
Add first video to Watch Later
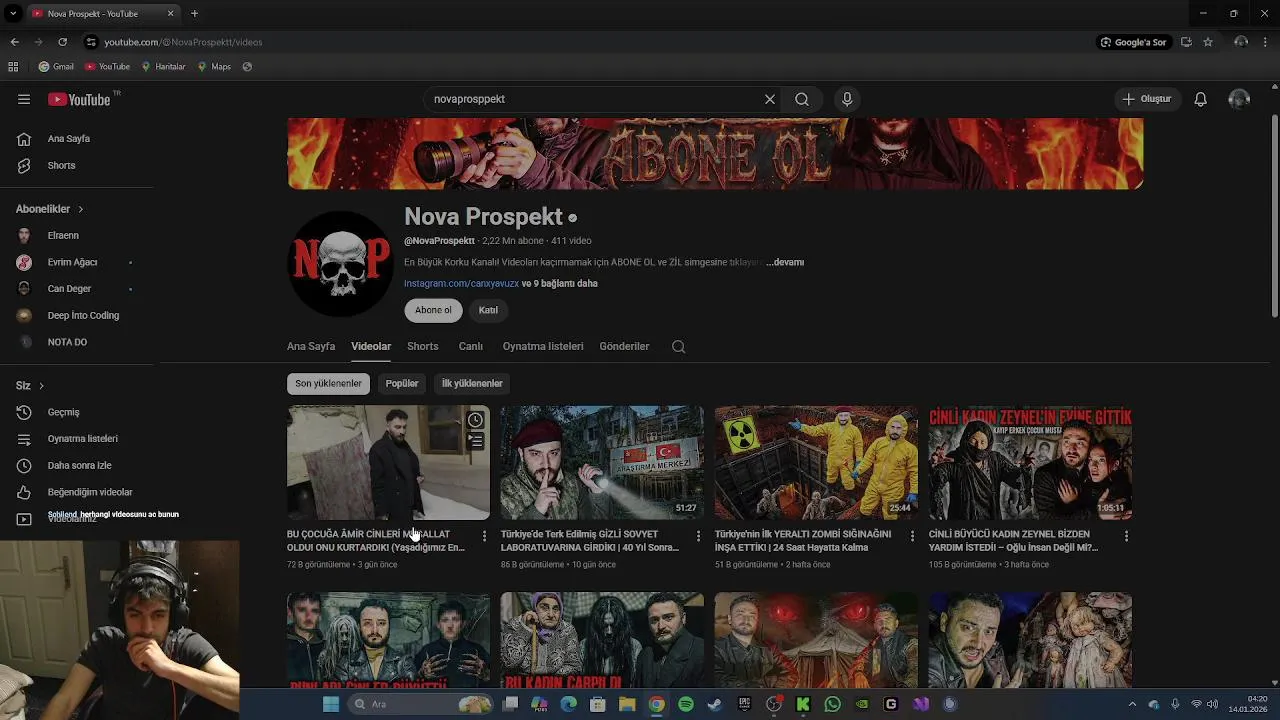[475, 420]
